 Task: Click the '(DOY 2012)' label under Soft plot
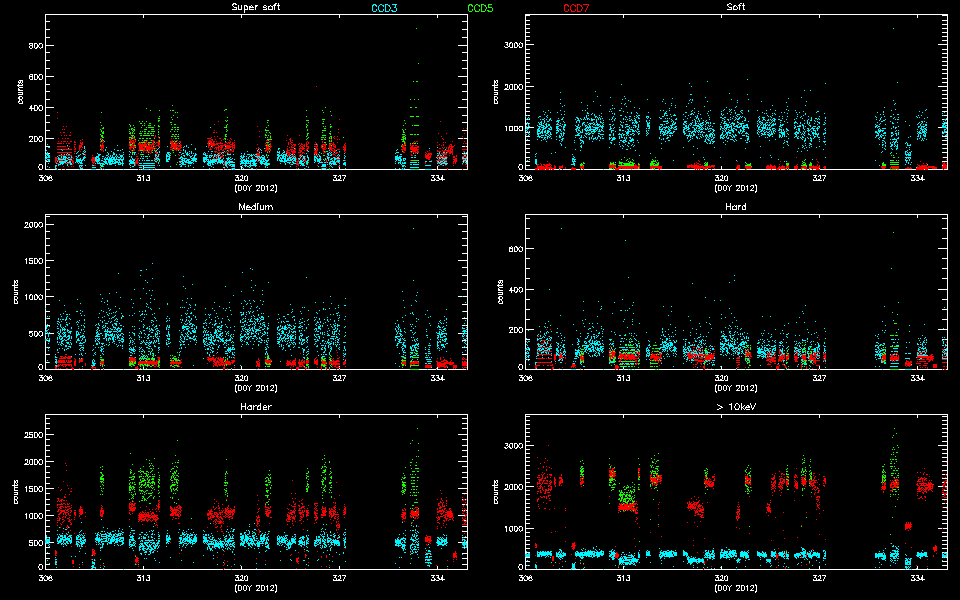735,188
